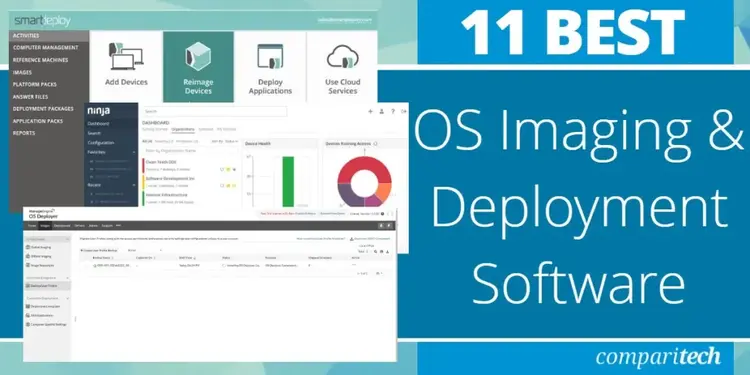
Task: Open PLATFORM PACKS in SmartDeploy
Action: (x=34, y=84)
